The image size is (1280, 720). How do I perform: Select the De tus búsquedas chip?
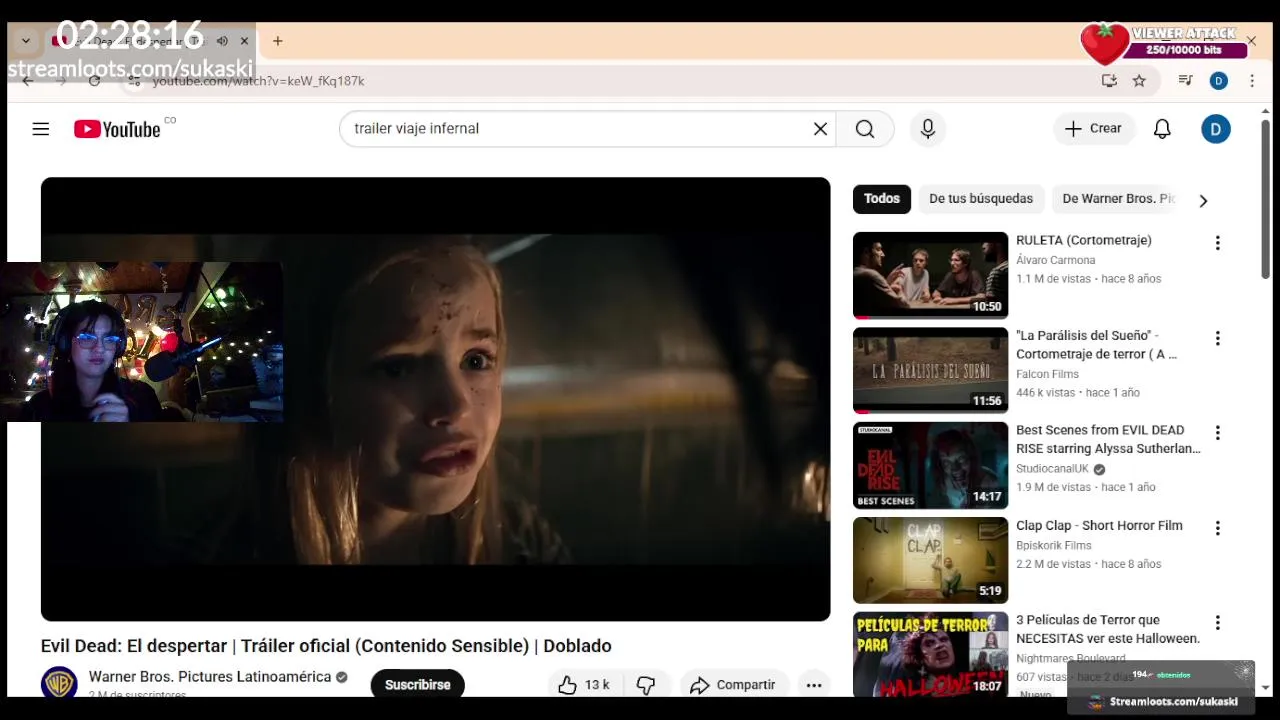click(x=981, y=199)
